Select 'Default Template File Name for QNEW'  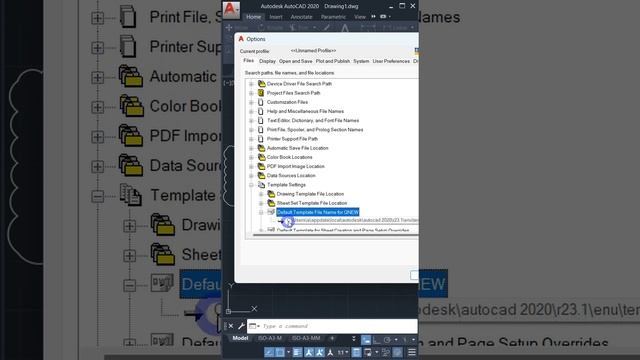point(318,212)
